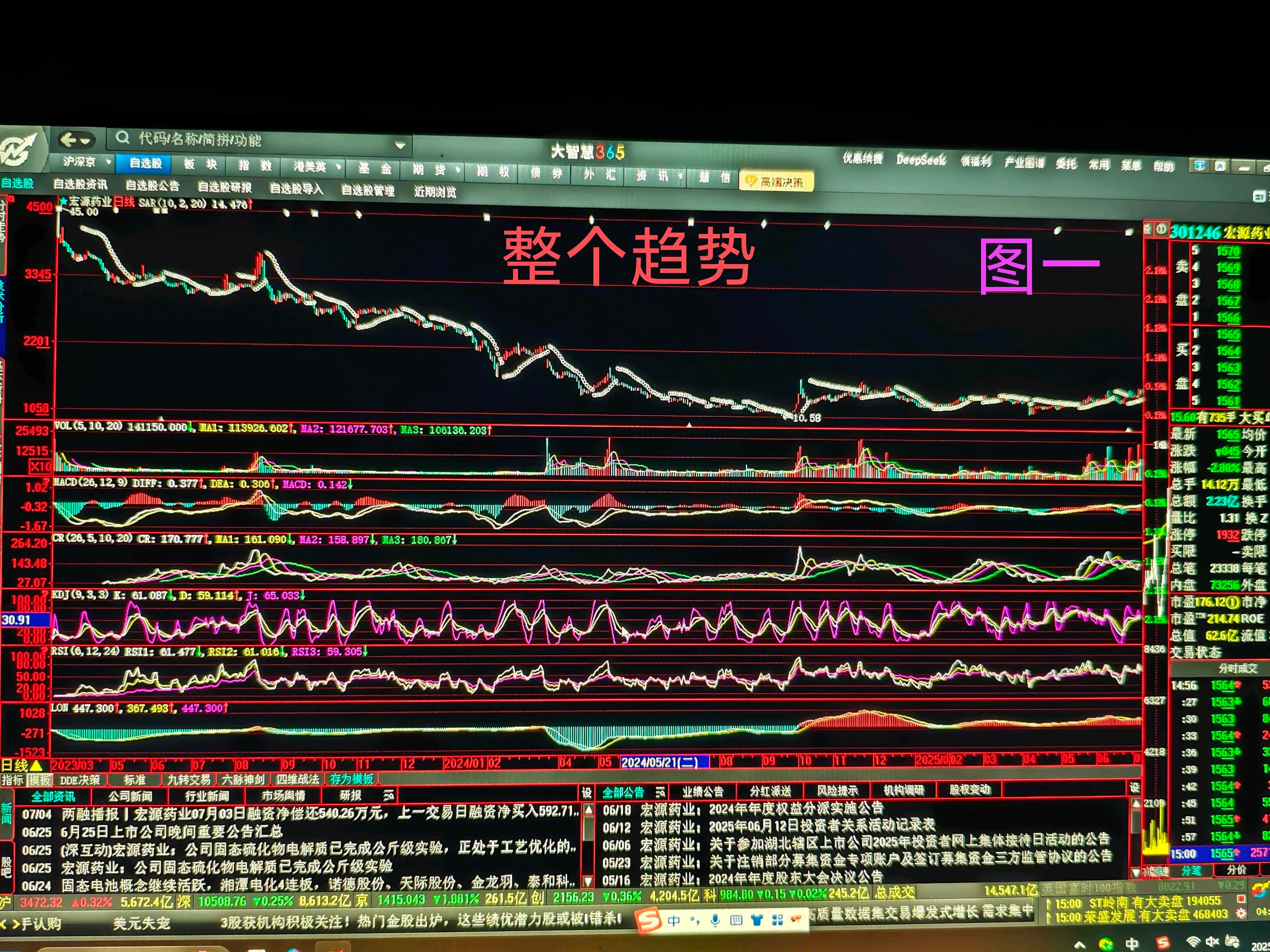This screenshot has width=1270, height=952.
Task: Click the icon beside the 研报 tab
Action: 389,795
